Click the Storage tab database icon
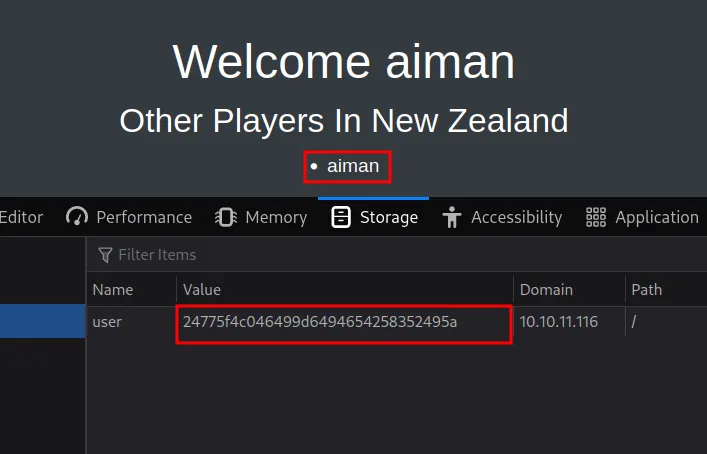The image size is (707, 454). pos(341,217)
